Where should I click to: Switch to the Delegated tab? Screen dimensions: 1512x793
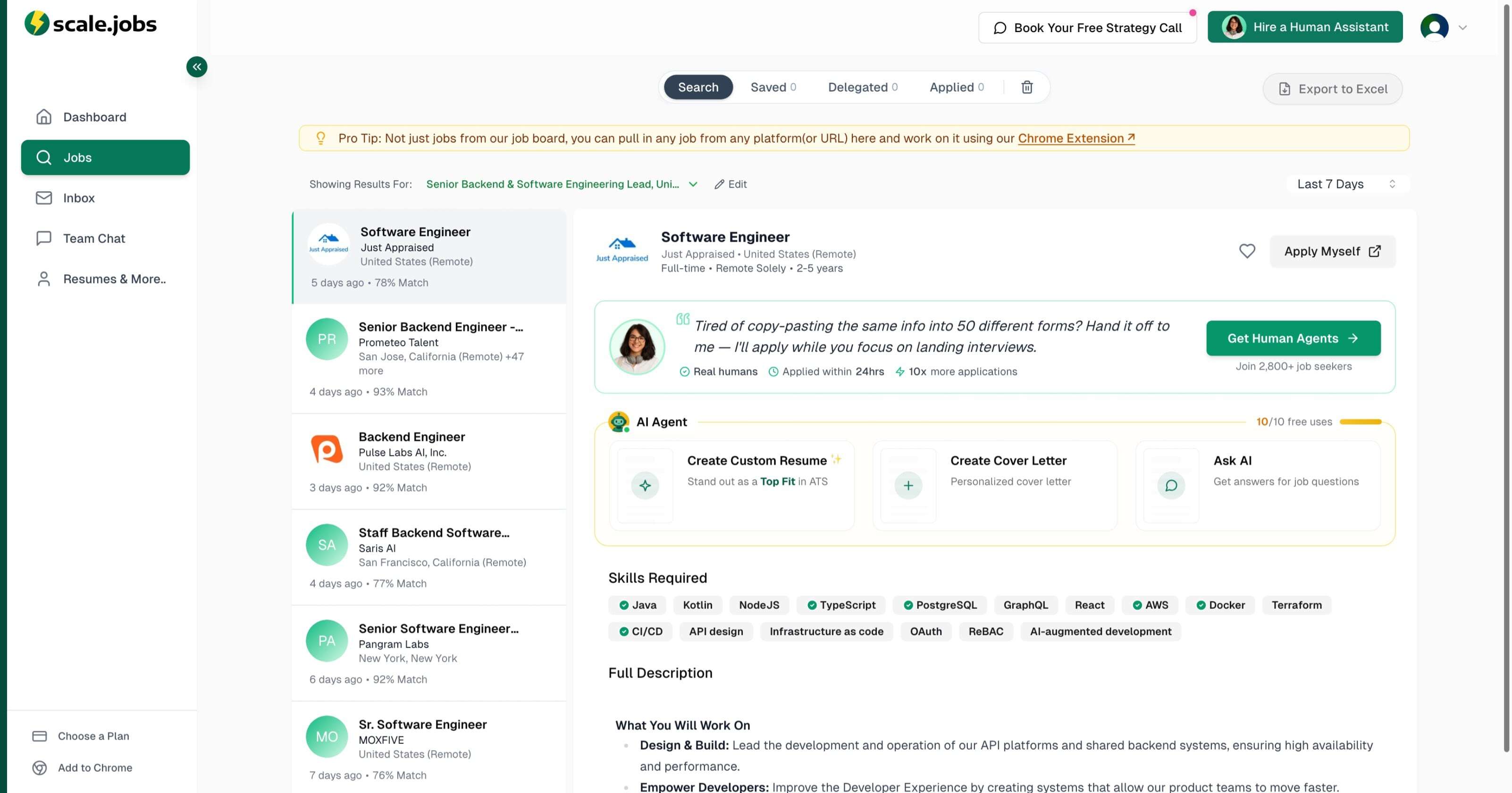click(x=862, y=87)
